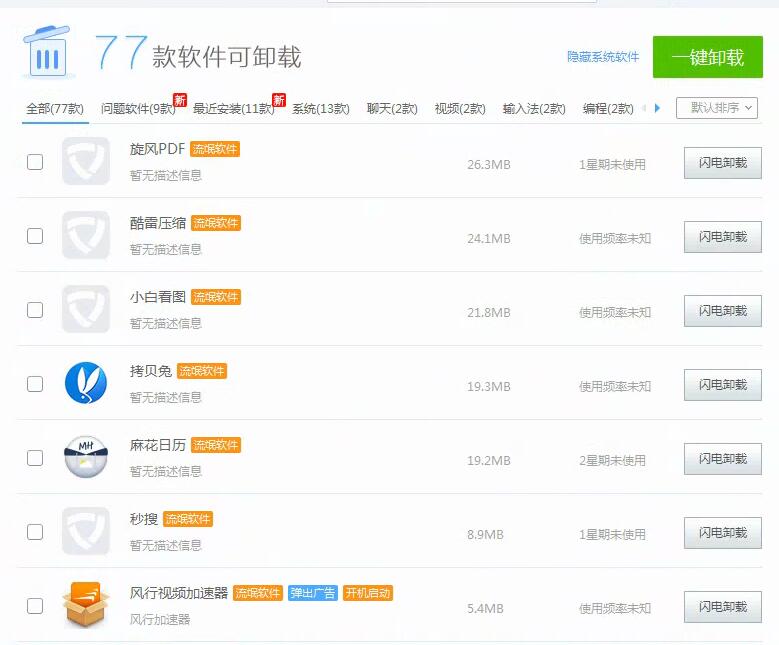Click 闪电卸载 for 旋风PDF

click(x=723, y=163)
